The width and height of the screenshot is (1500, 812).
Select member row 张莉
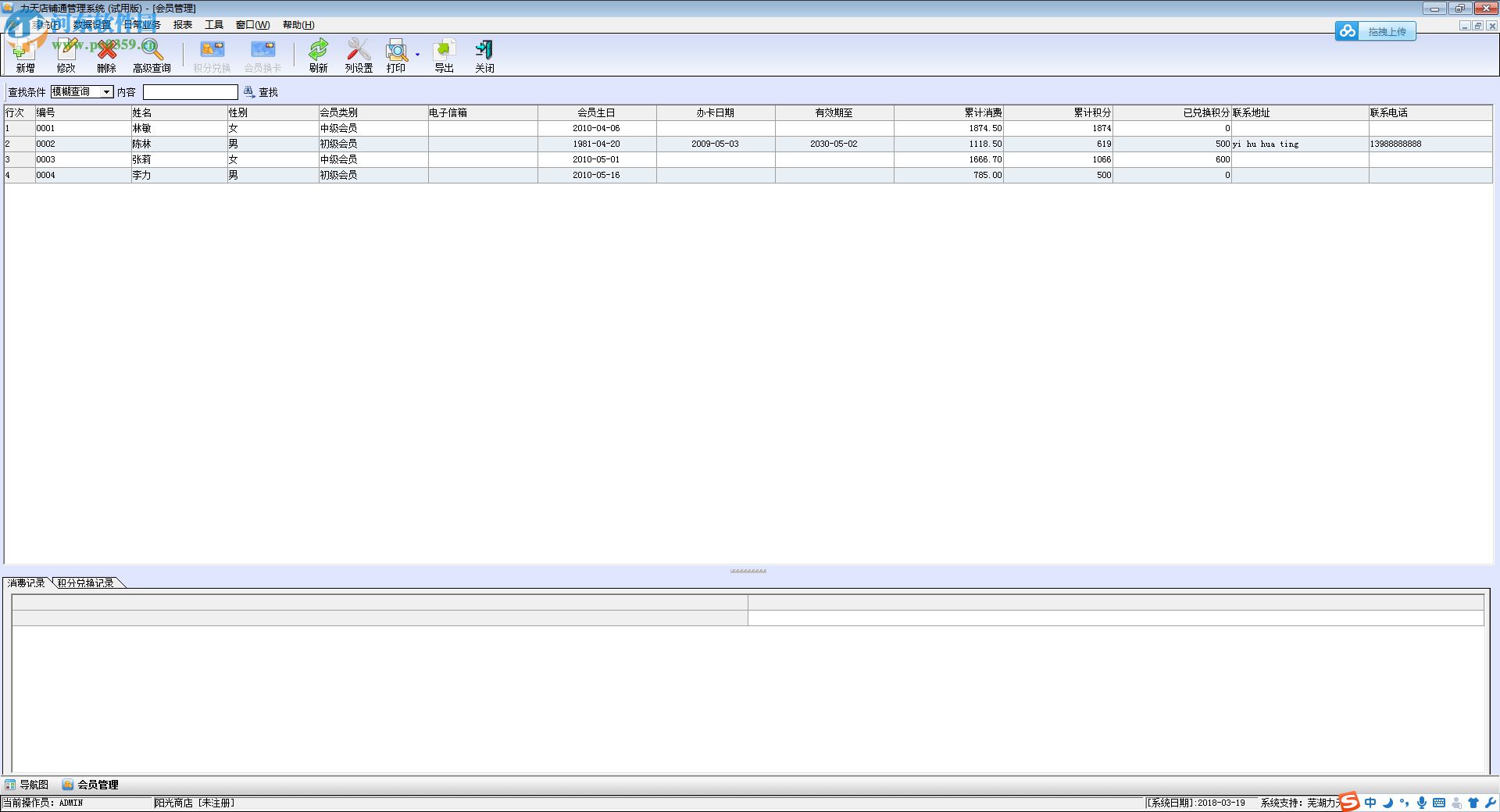tap(748, 159)
